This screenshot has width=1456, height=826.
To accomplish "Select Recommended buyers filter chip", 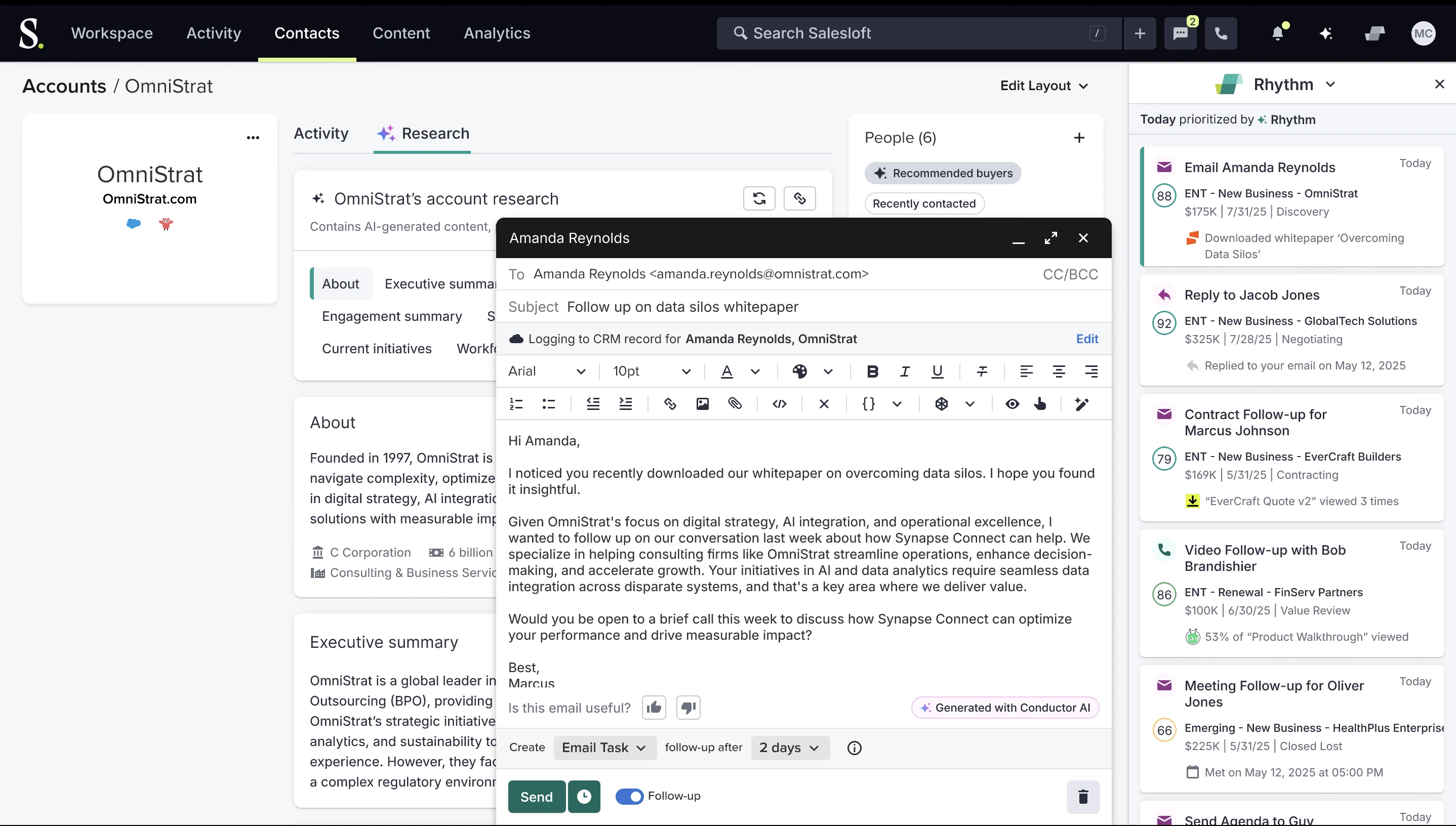I will point(943,173).
